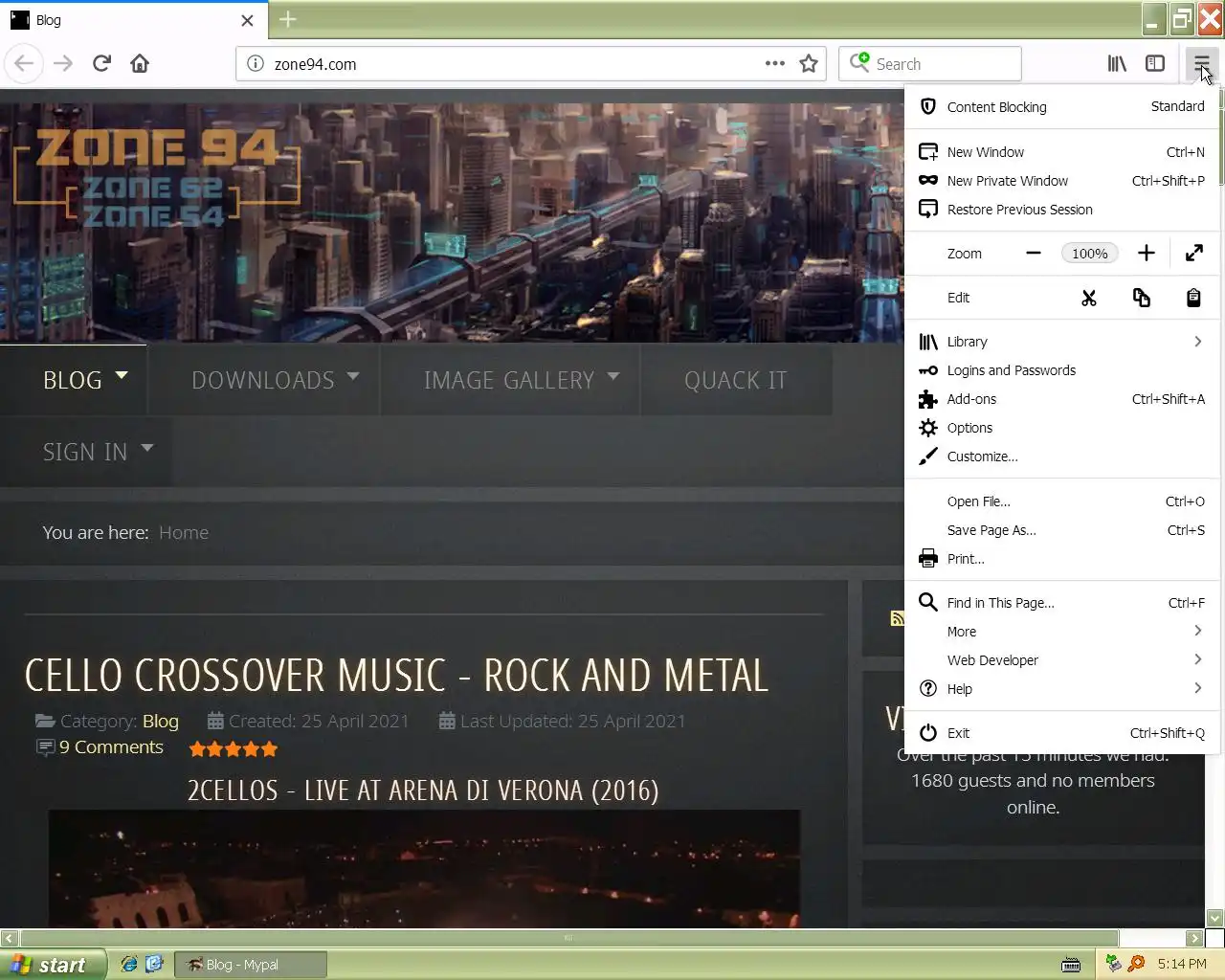Select New Private Window
This screenshot has width=1225, height=980.
pyautogui.click(x=1061, y=181)
